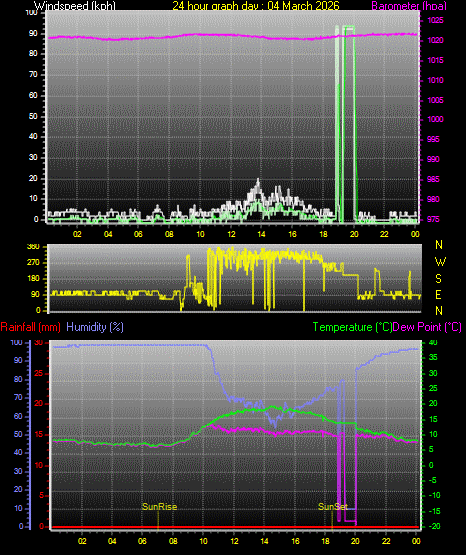Click the '270' wind direction axis value
Viewport: 466px width, 555px height.
[x=33, y=263]
